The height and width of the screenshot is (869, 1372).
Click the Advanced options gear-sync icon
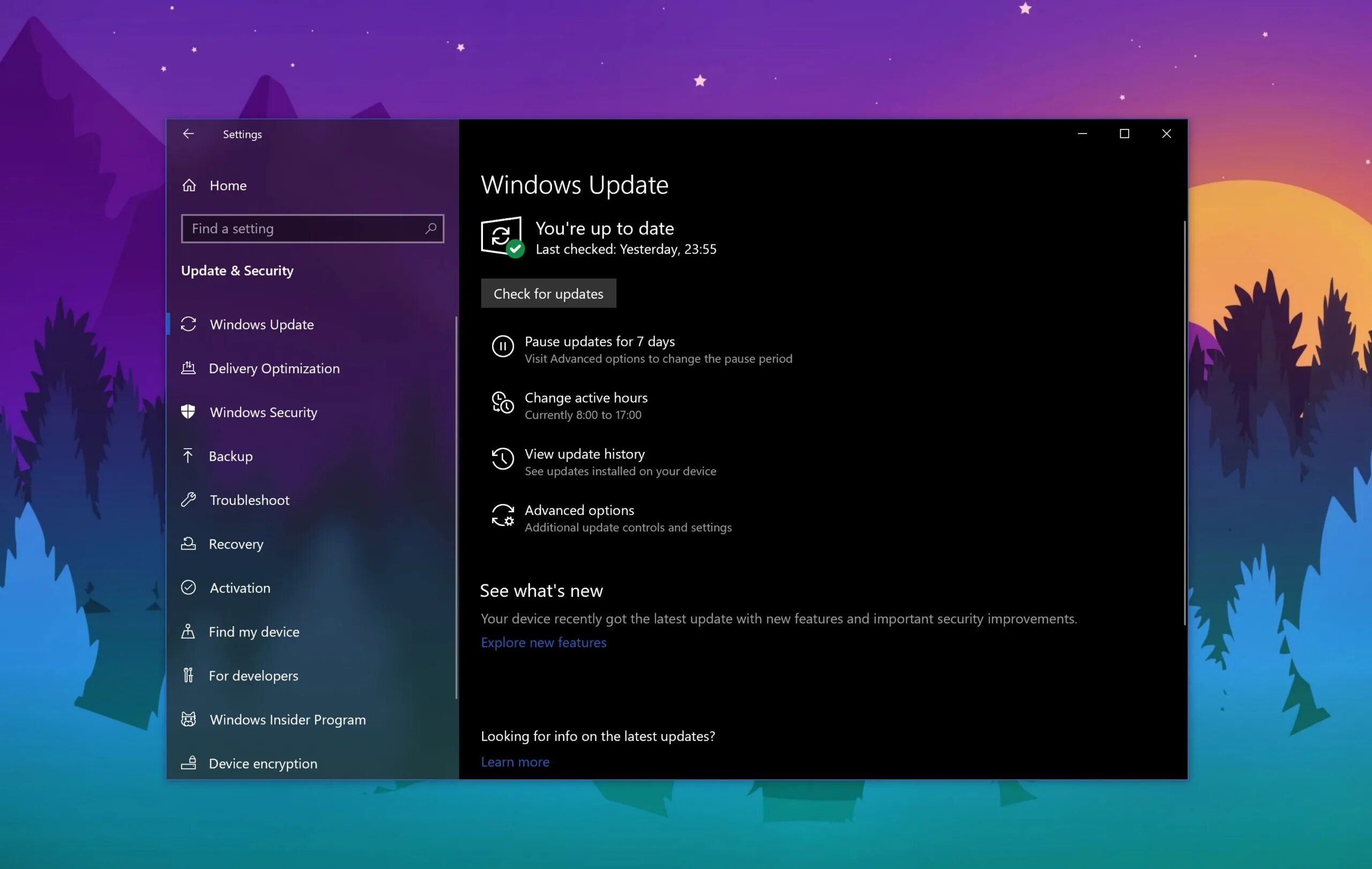[503, 516]
